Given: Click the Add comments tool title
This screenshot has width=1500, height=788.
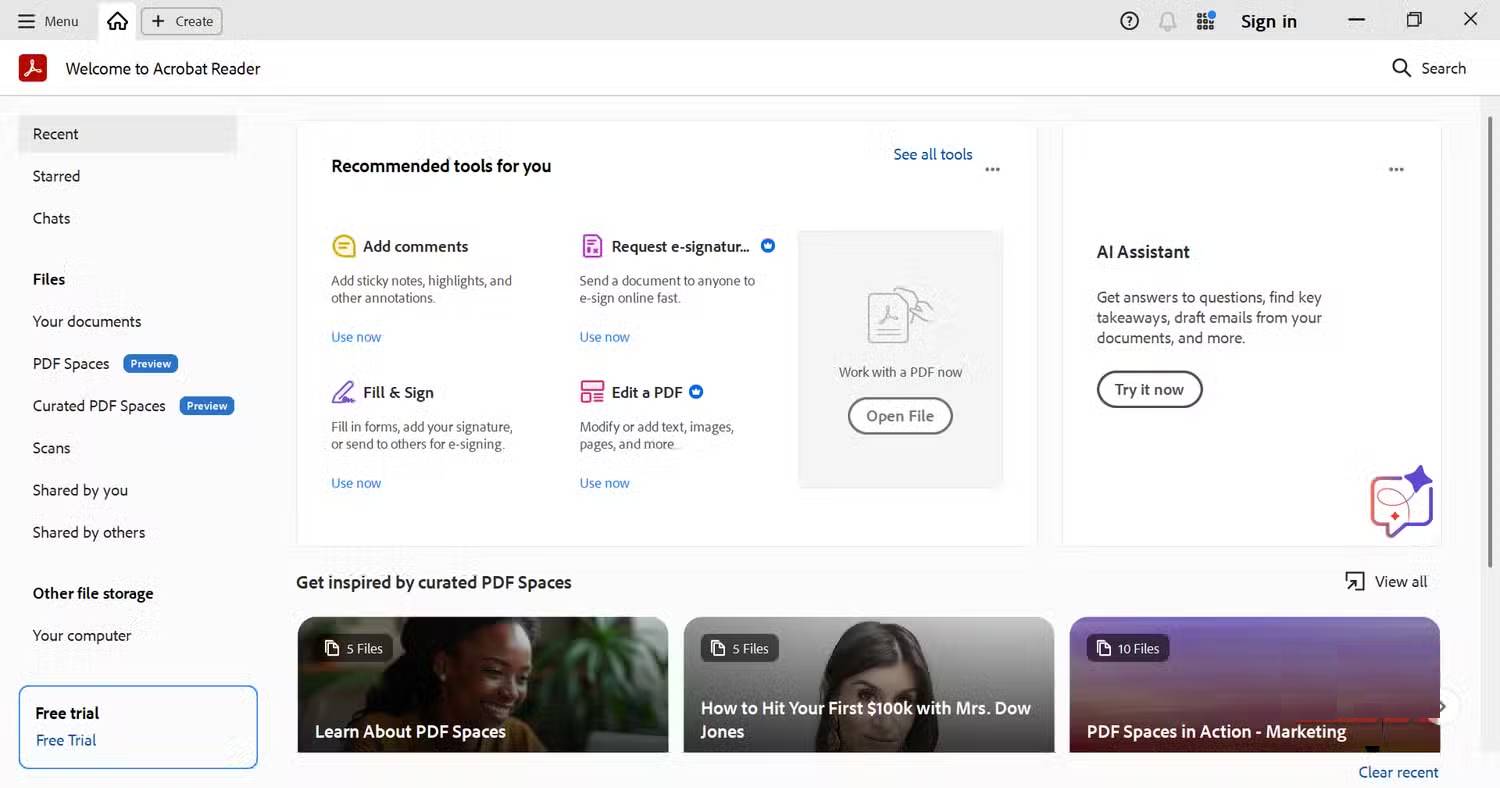Looking at the screenshot, I should [415, 246].
